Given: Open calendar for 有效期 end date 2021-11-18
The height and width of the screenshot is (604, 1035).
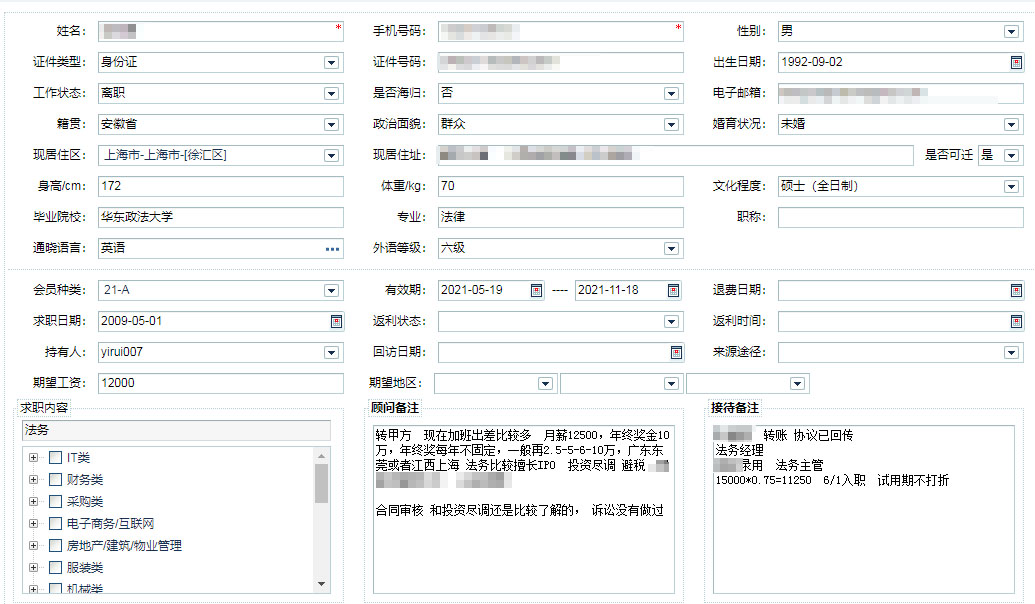Looking at the screenshot, I should (x=673, y=290).
